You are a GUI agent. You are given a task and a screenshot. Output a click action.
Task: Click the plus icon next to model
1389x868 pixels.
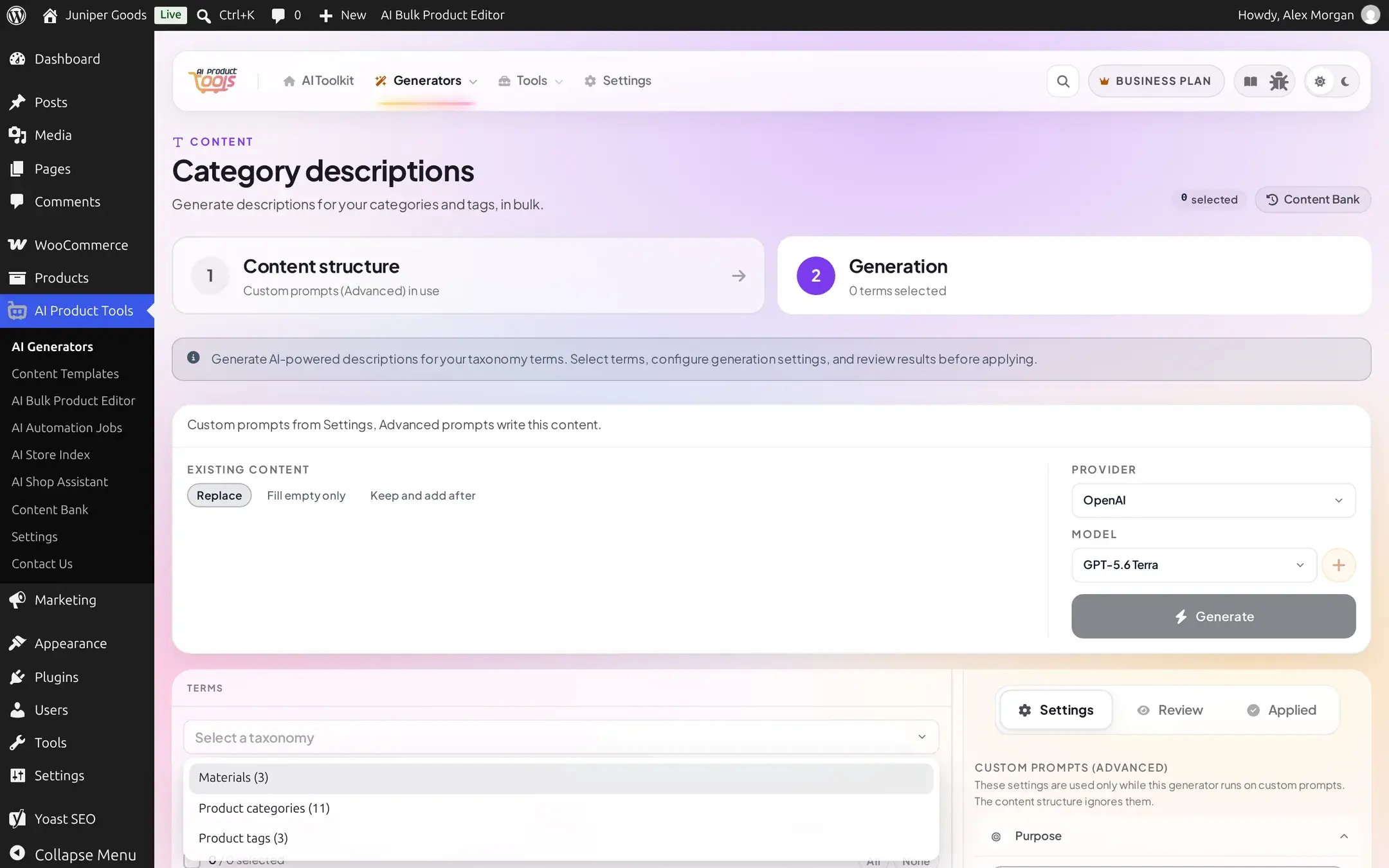(1338, 565)
